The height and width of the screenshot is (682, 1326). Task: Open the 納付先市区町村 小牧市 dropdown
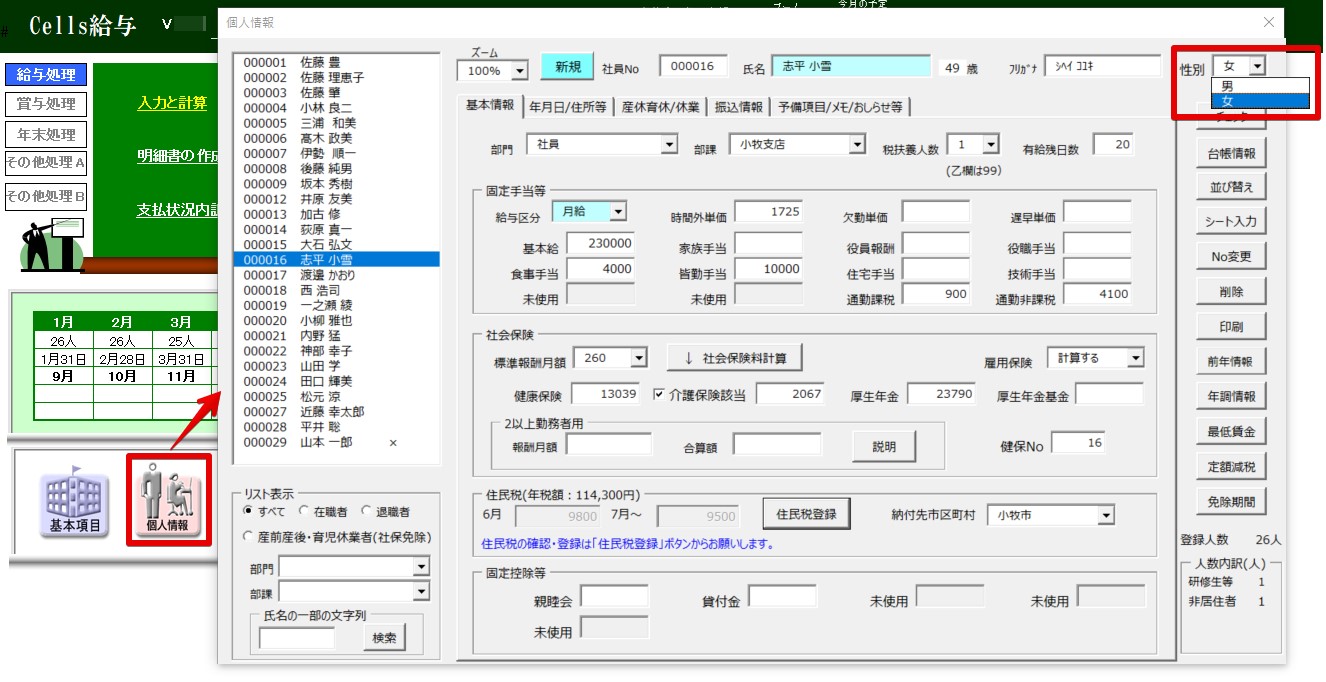click(1104, 515)
